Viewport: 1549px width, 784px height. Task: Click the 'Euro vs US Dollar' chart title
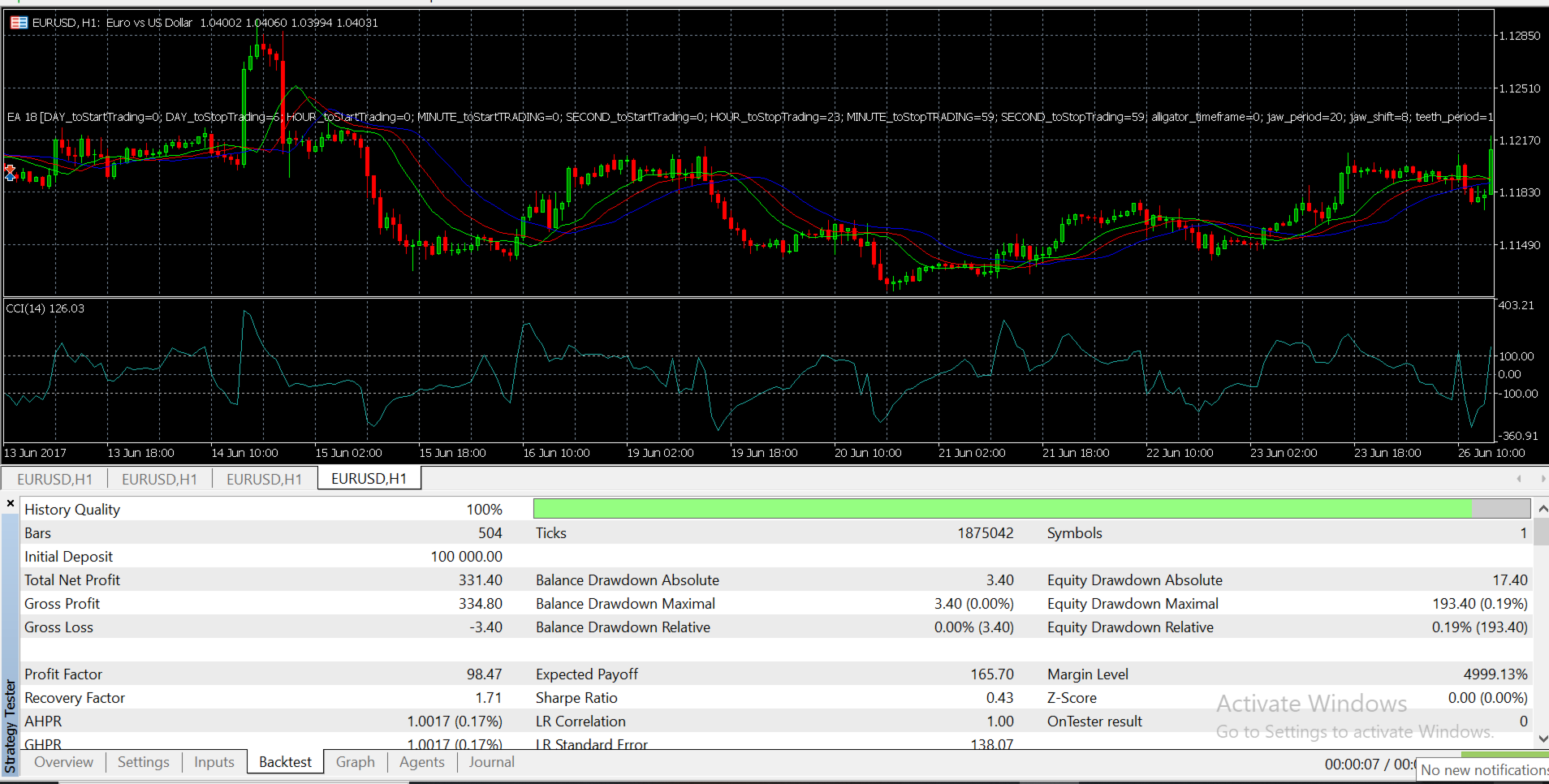click(x=149, y=23)
